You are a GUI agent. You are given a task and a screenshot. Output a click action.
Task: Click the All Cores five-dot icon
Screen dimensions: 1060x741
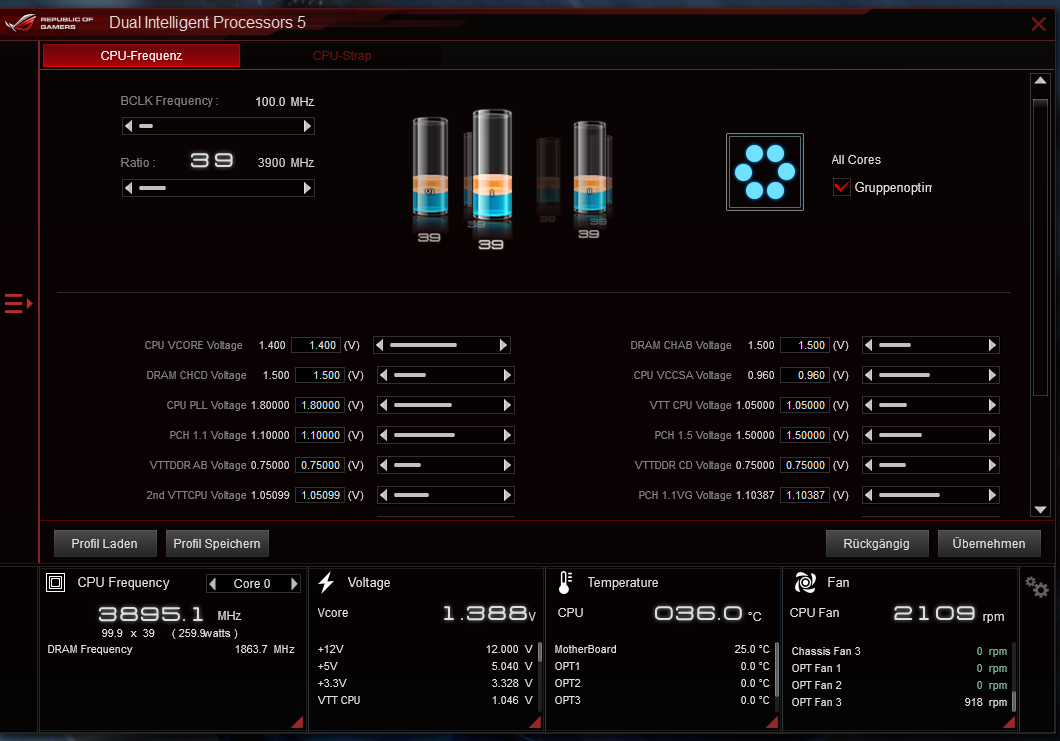coord(765,172)
